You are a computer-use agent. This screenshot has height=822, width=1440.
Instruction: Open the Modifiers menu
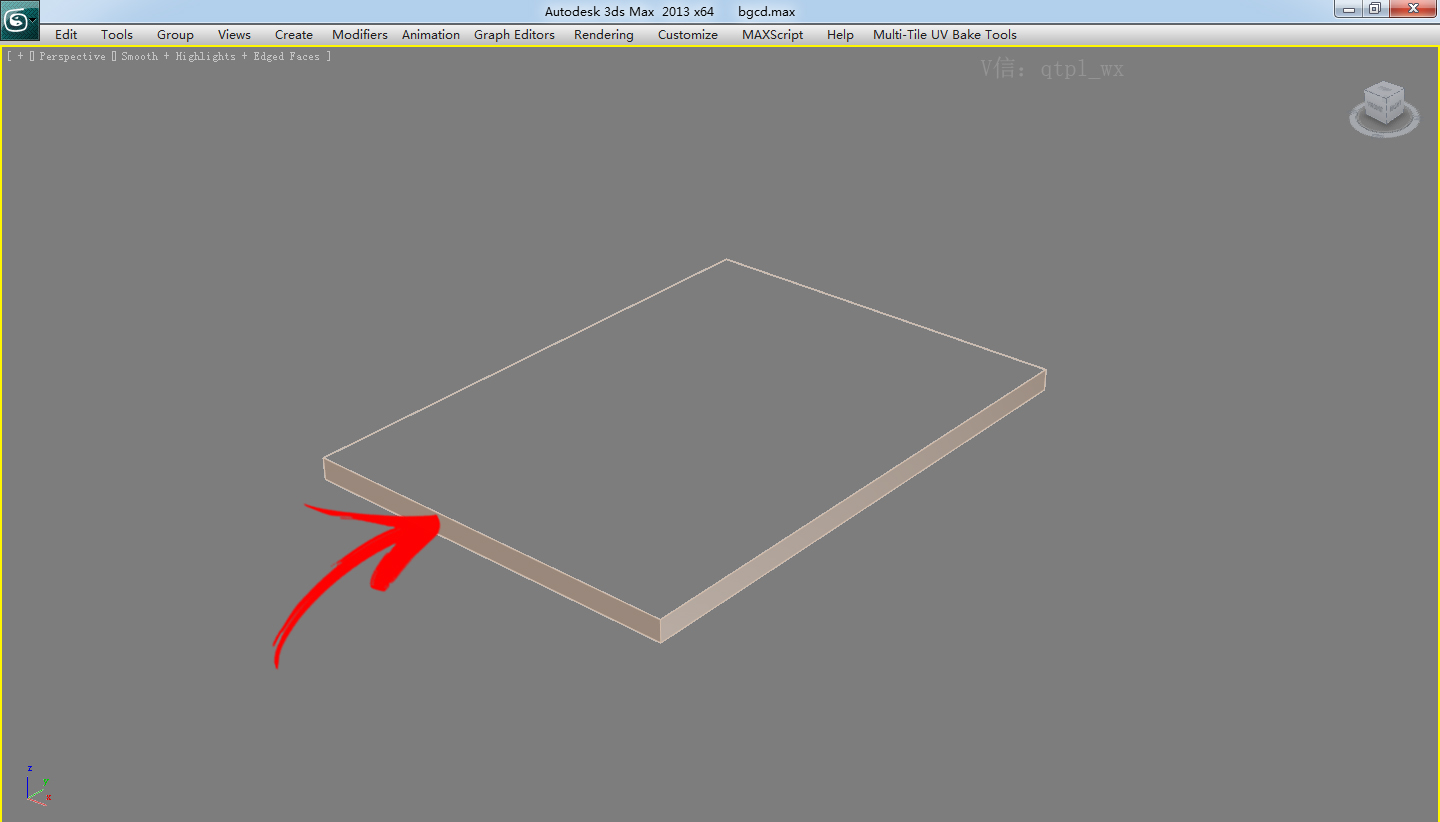coord(360,34)
